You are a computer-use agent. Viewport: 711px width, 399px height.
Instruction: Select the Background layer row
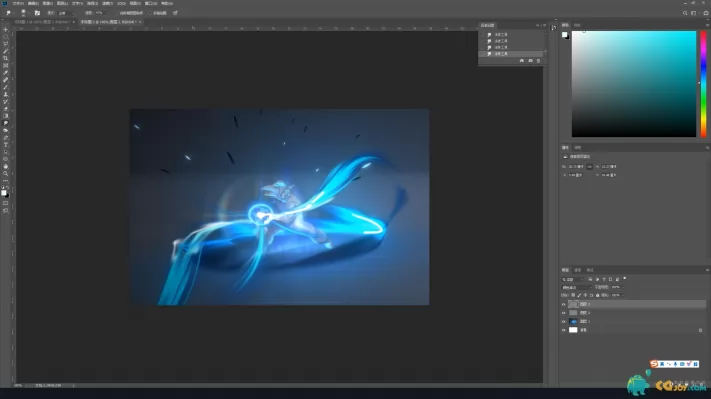point(633,330)
